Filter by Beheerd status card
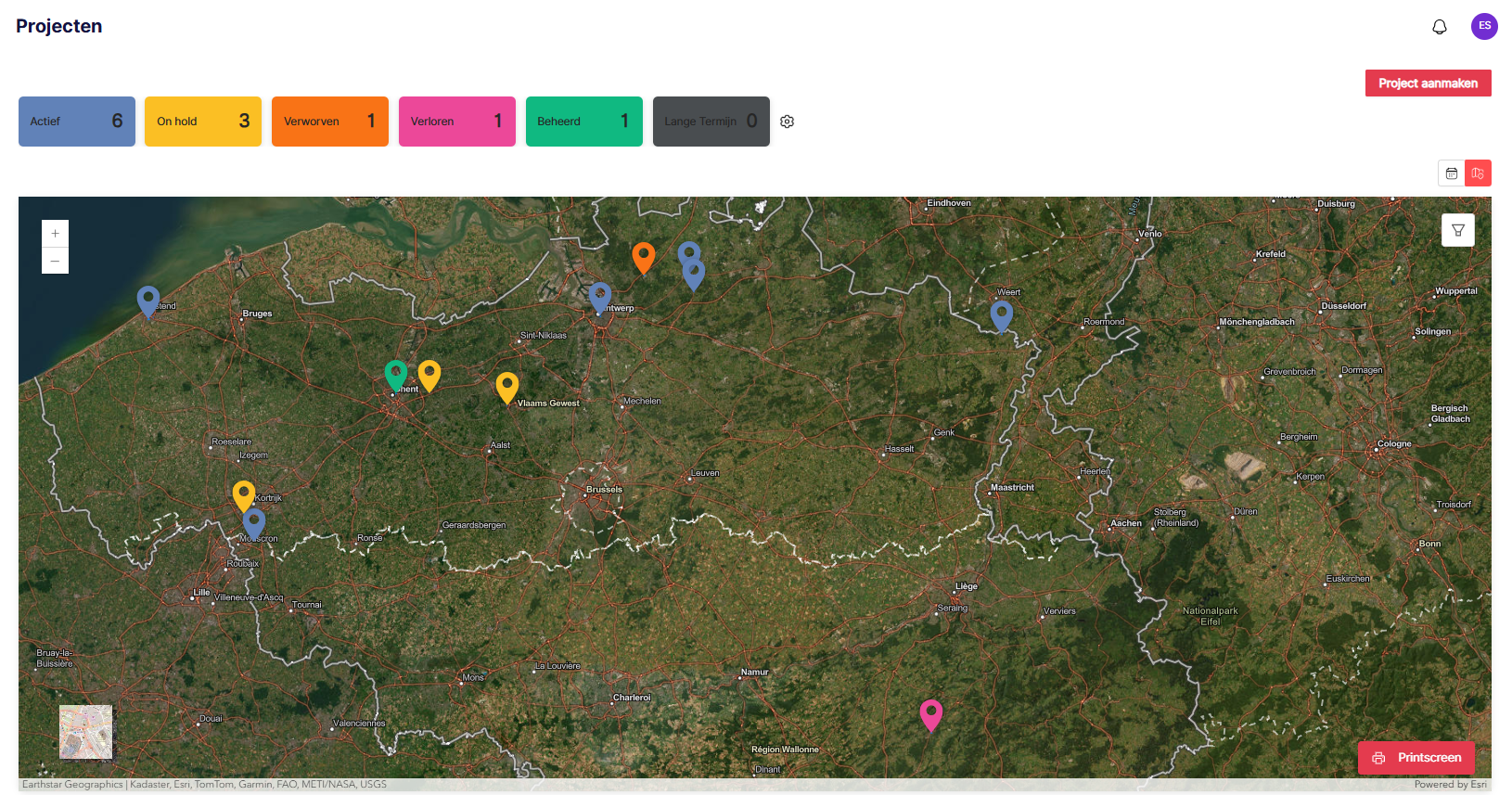 click(584, 122)
